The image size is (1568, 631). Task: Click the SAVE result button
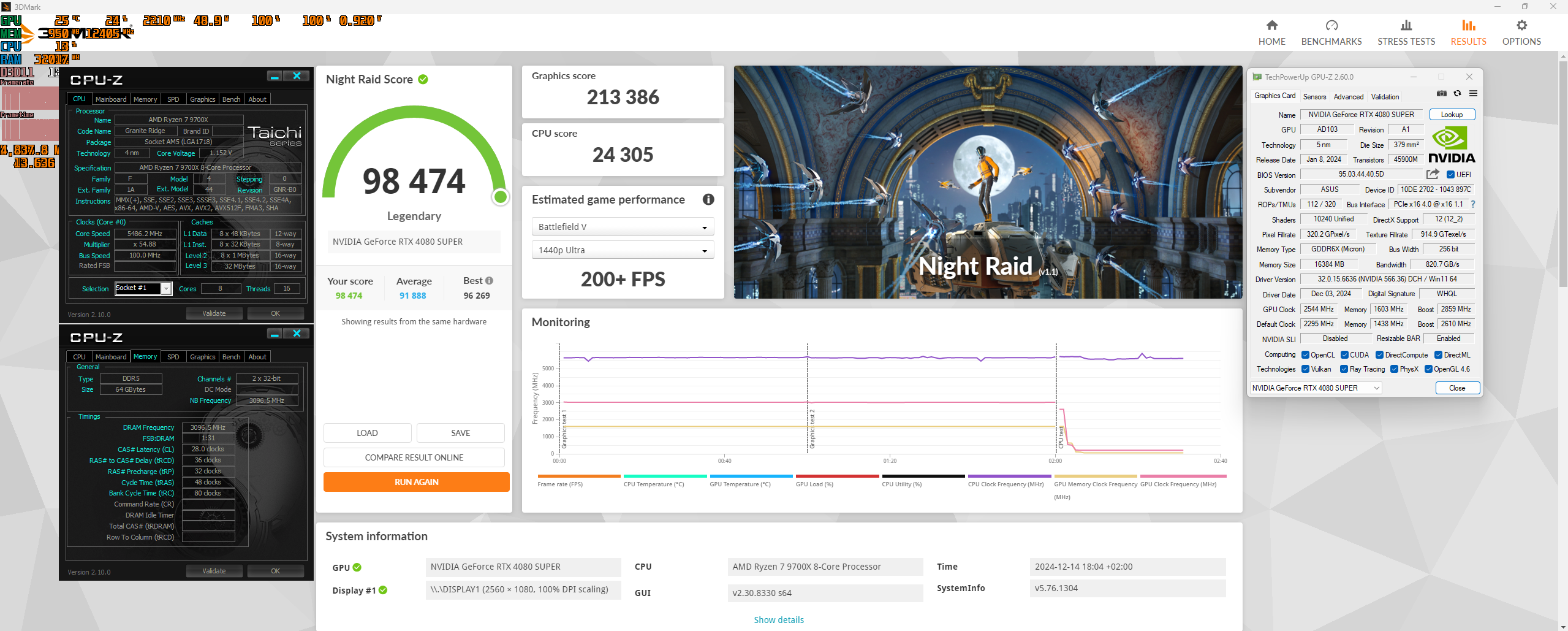[461, 433]
